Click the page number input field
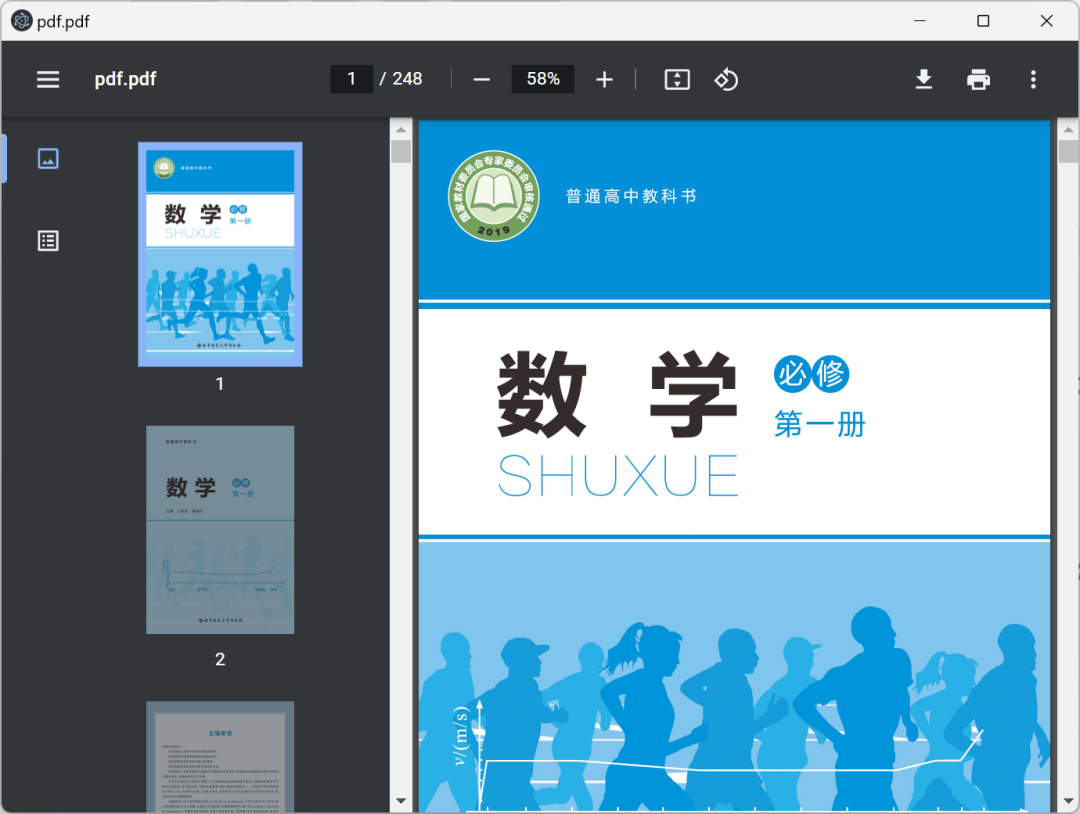 [351, 79]
